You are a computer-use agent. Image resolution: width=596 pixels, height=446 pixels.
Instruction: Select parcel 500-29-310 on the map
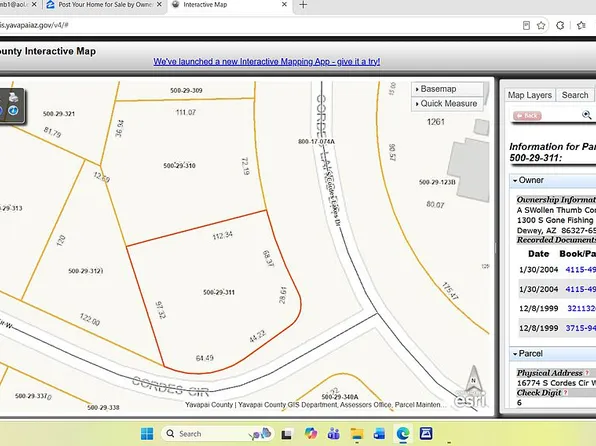(x=179, y=166)
